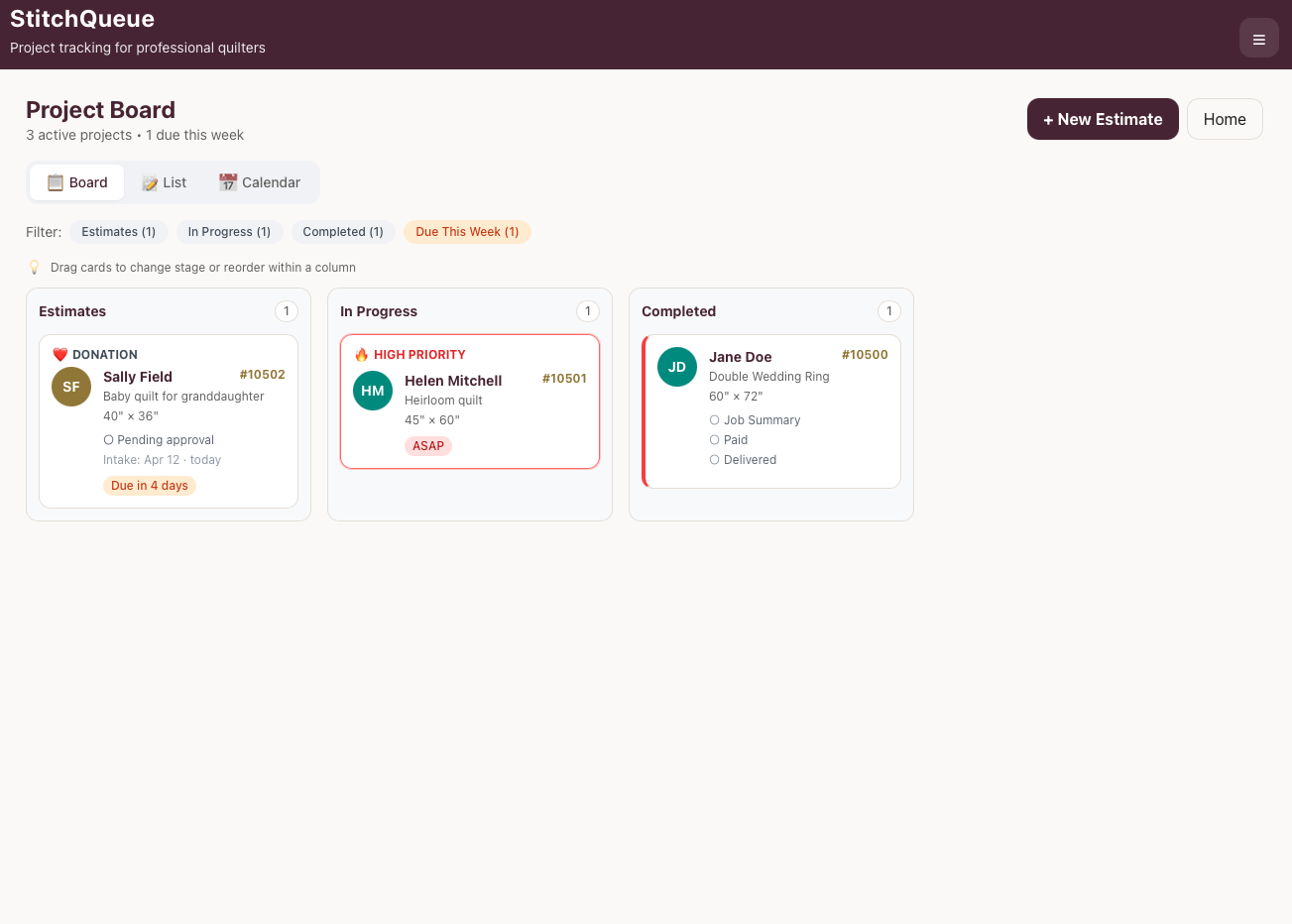Viewport: 1292px width, 924px height.
Task: Click the In Progress column header
Action: [x=379, y=311]
